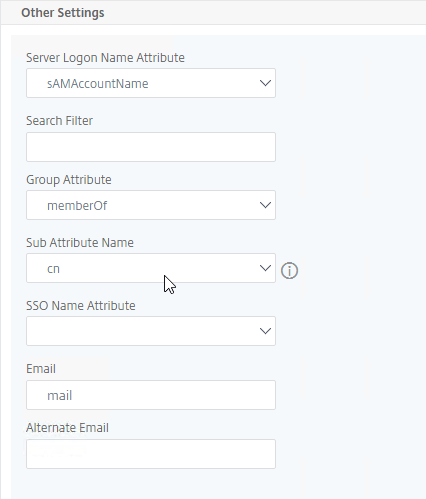426x499 pixels.
Task: Click the Alternate Email label text
Action: tap(67, 428)
